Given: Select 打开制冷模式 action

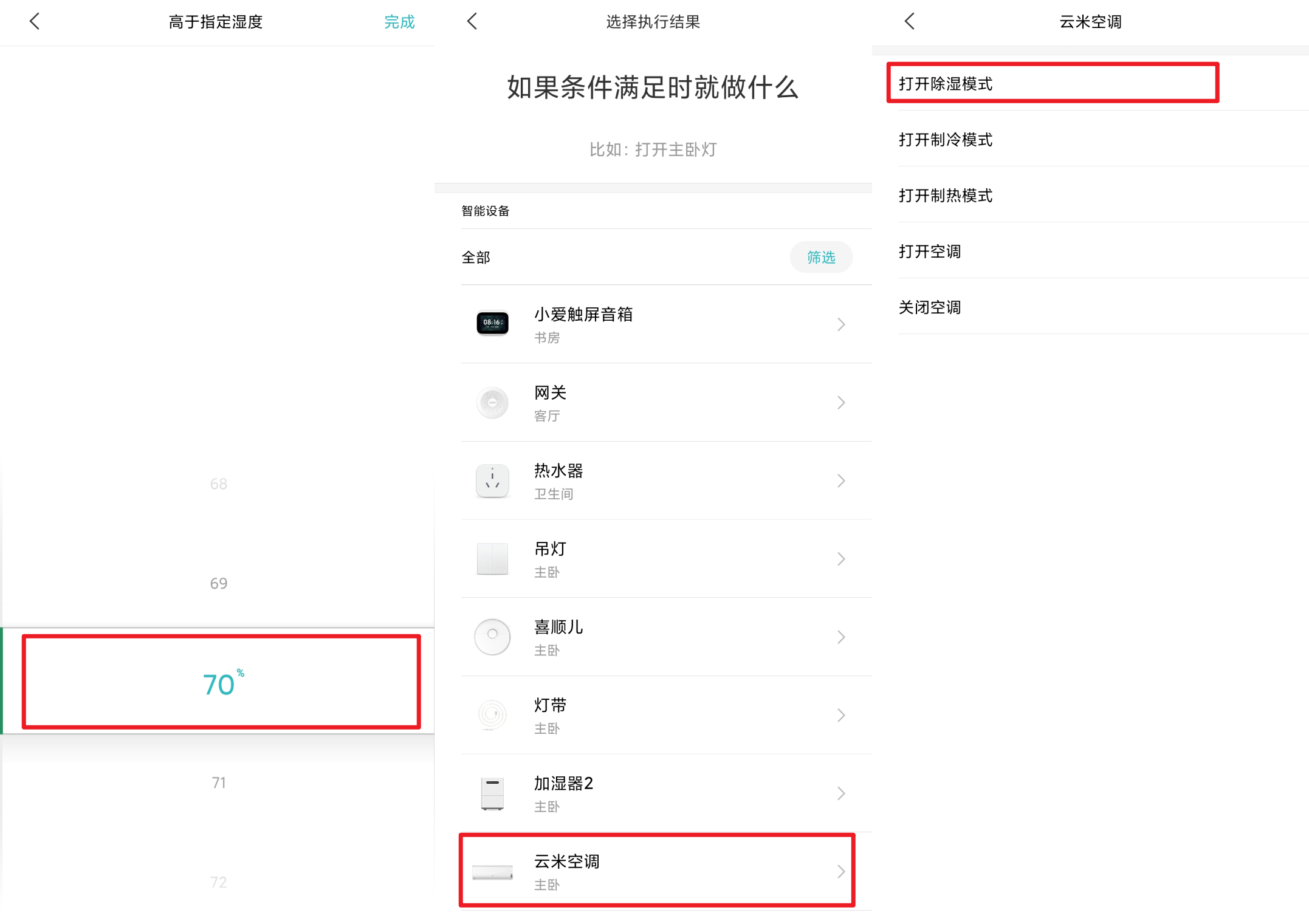Looking at the screenshot, I should point(946,140).
